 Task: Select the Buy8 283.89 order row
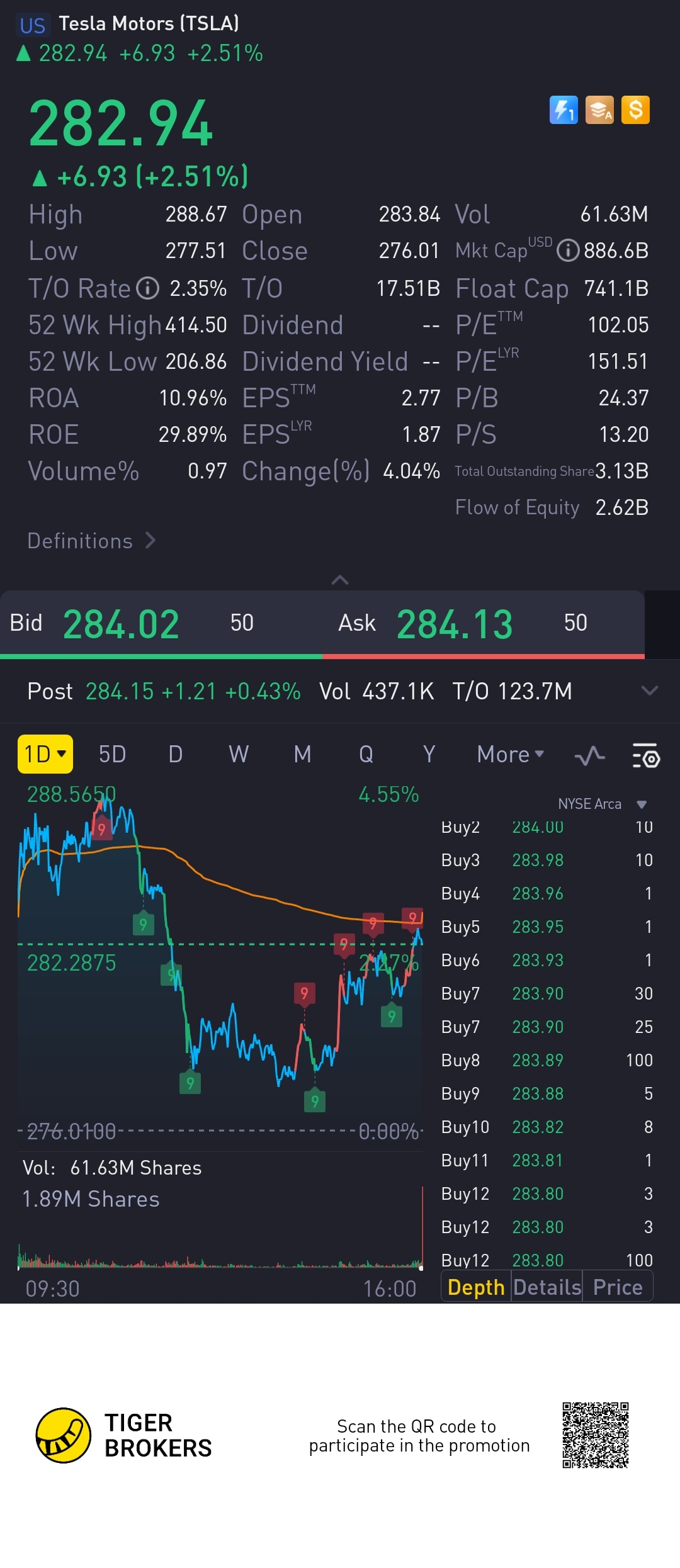click(x=547, y=1060)
